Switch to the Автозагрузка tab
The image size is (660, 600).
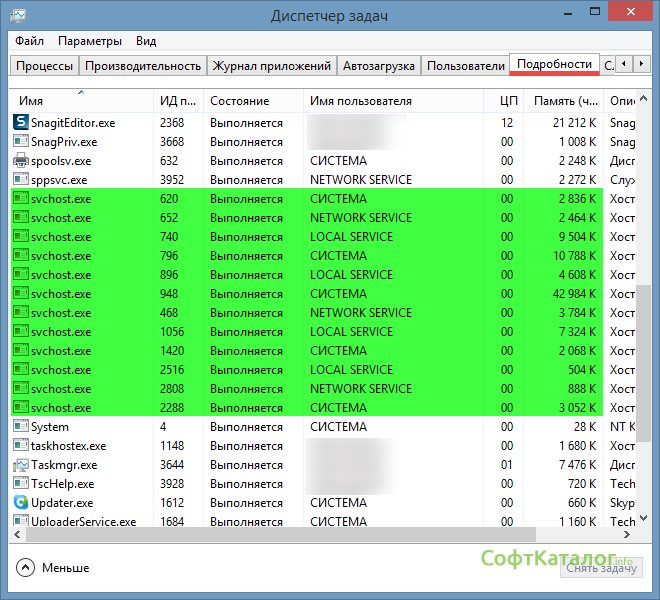click(378, 66)
